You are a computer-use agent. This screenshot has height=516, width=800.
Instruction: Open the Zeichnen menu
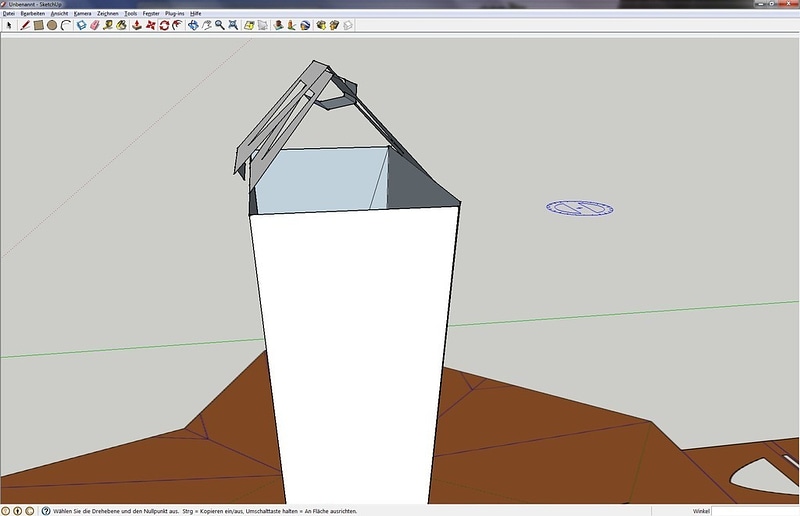click(108, 13)
